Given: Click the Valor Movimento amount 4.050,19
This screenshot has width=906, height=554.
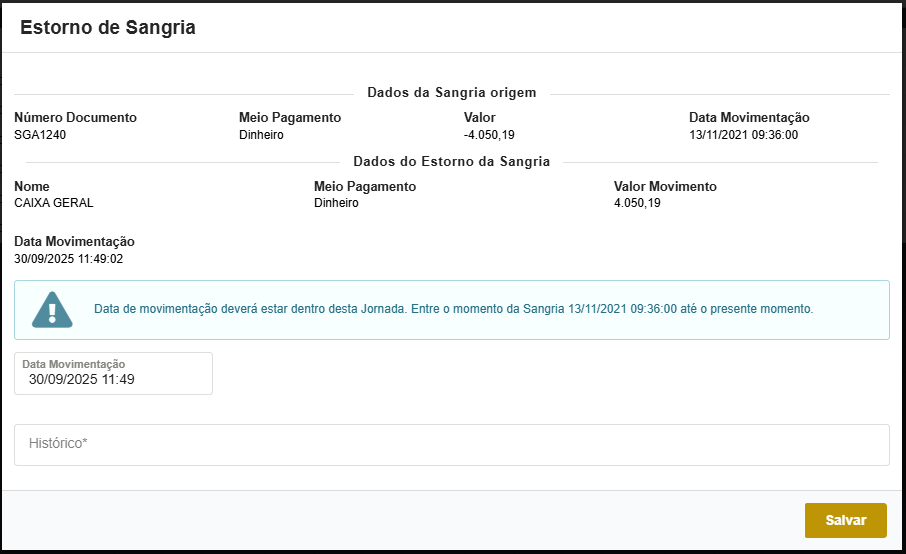Looking at the screenshot, I should 637,203.
